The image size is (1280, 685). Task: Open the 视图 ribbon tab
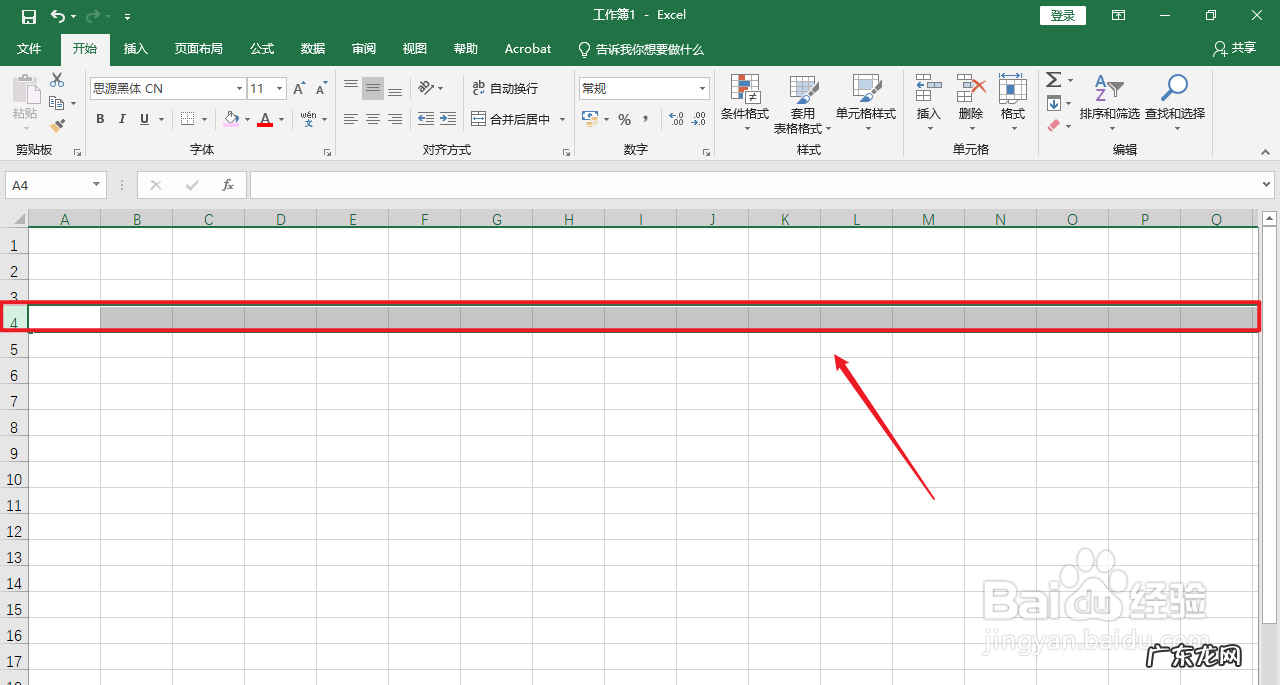click(414, 48)
